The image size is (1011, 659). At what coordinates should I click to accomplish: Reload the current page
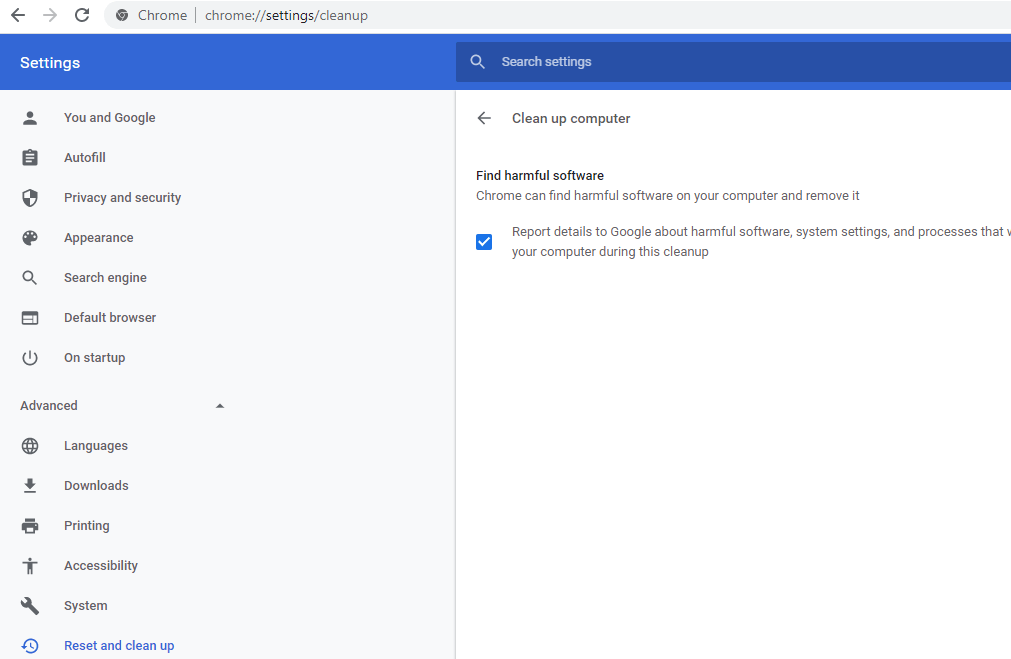coord(82,15)
